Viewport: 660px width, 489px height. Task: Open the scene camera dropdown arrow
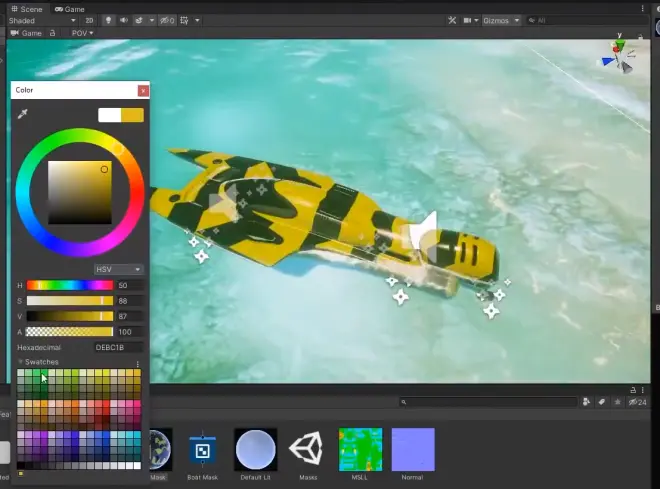476,20
